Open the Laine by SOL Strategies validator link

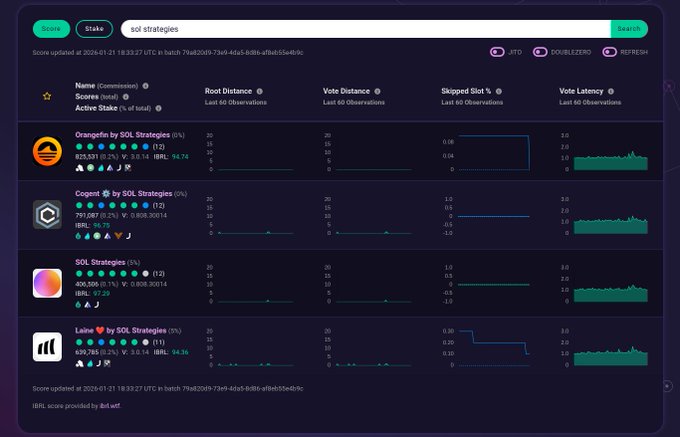(x=120, y=330)
